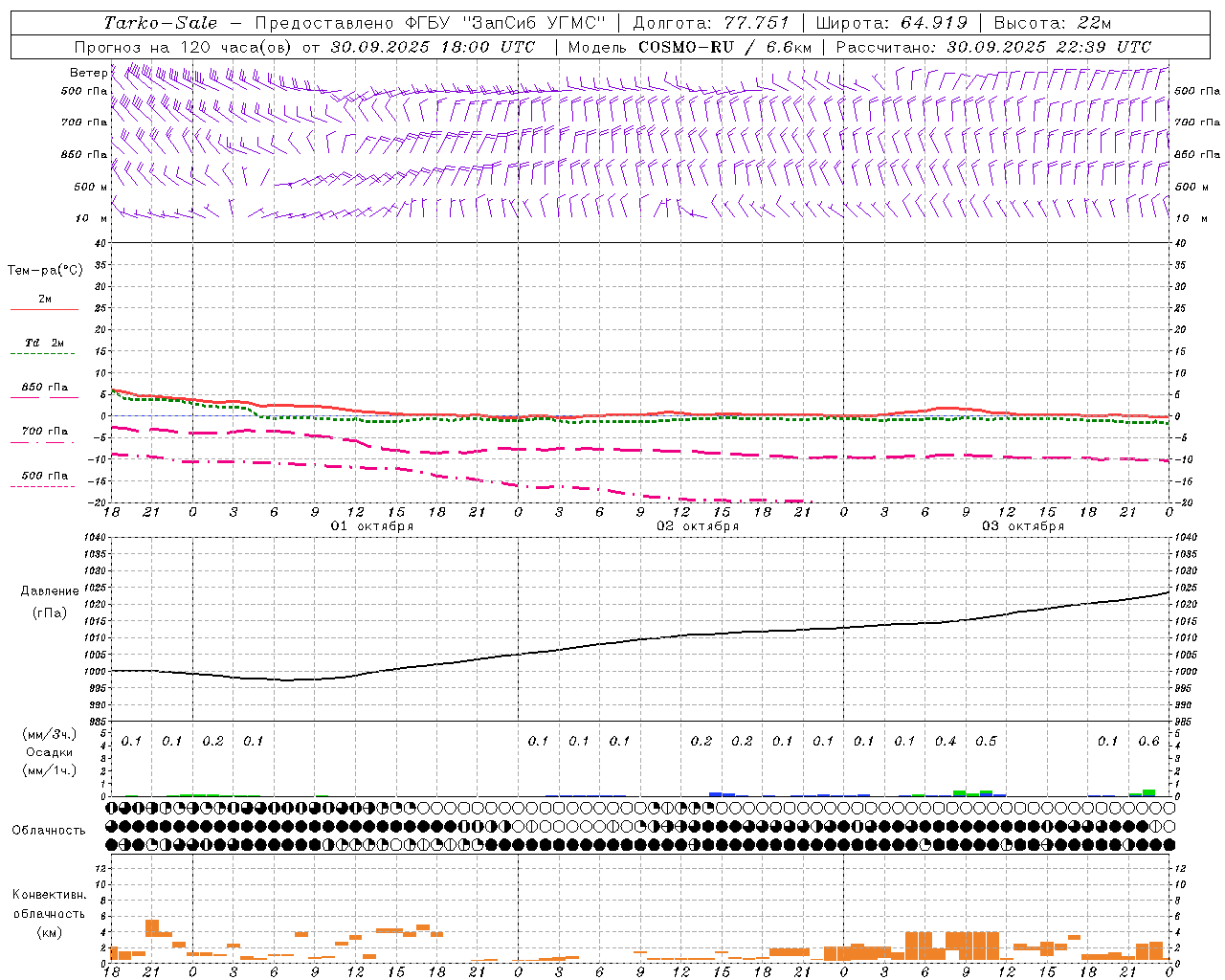Click the elevation text Высота: 22м
This screenshot has height=980, width=1225.
click(x=1052, y=23)
